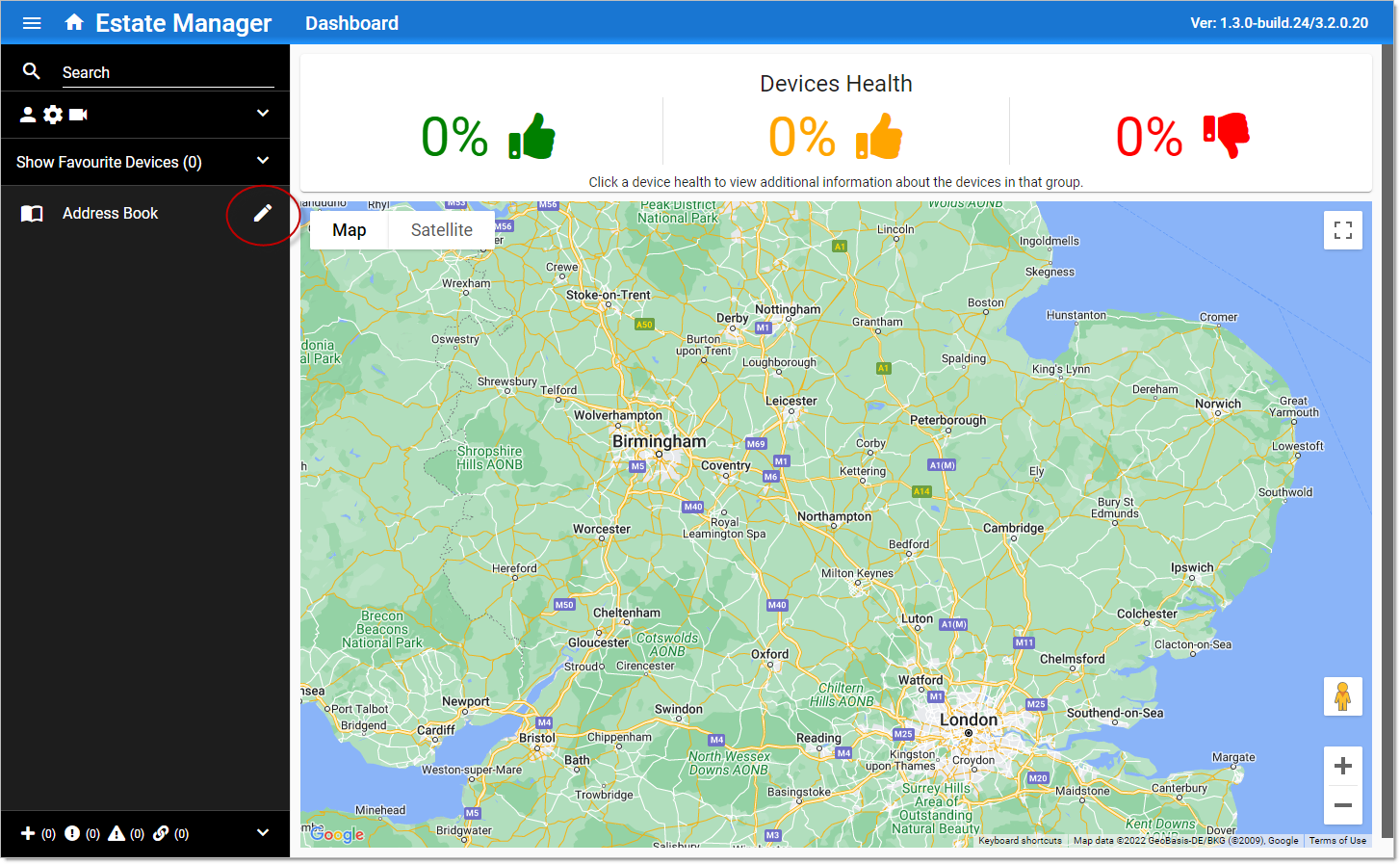Open the hamburger navigation menu

[x=32, y=23]
